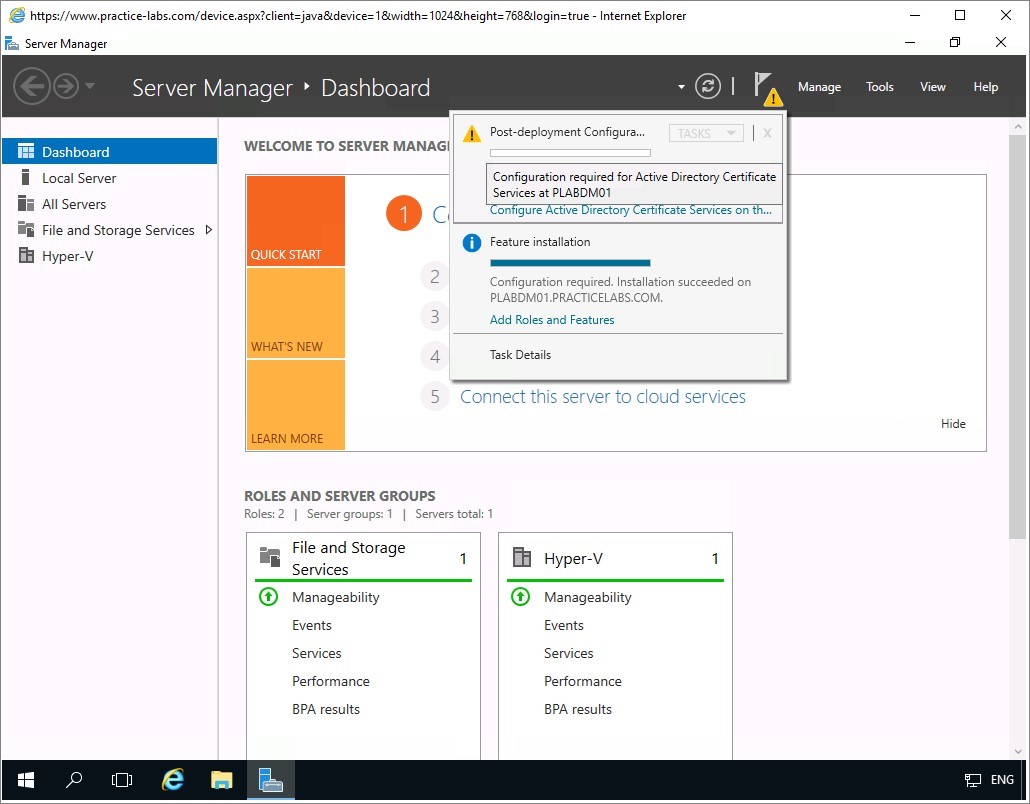Screen dimensions: 1030x804
Task: Open BPA results in File and Storage tile
Action: click(326, 709)
